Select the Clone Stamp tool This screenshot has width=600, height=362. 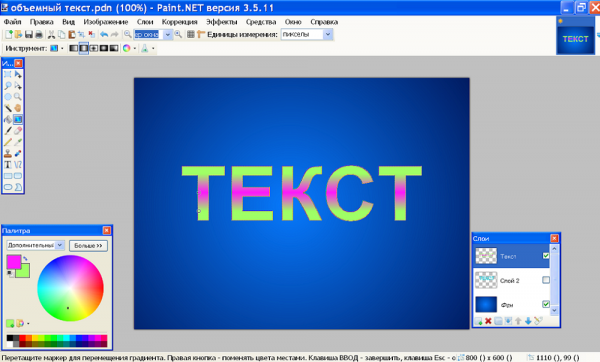coord(8,153)
